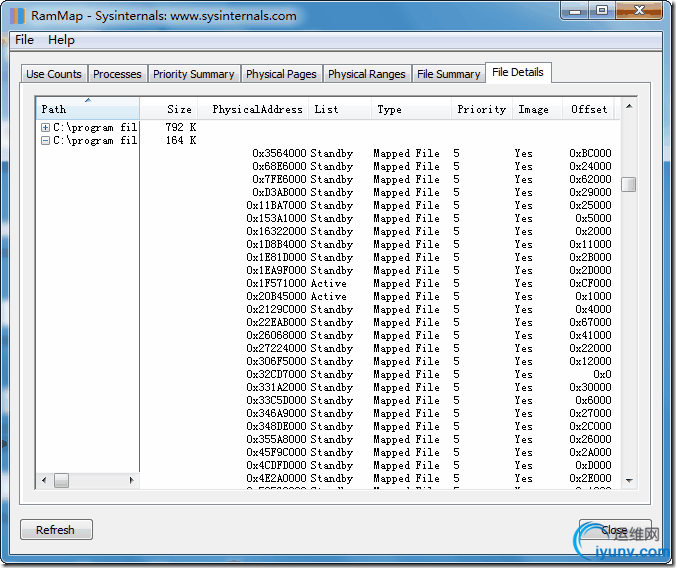This screenshot has width=676, height=568.
Task: Click the Path column left scroll arrow
Action: 44,480
